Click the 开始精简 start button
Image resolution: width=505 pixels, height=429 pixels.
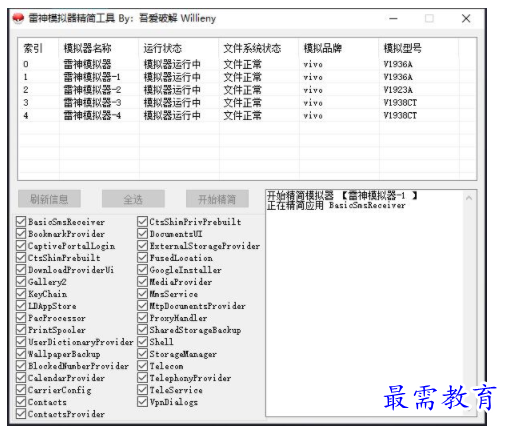pos(217,199)
